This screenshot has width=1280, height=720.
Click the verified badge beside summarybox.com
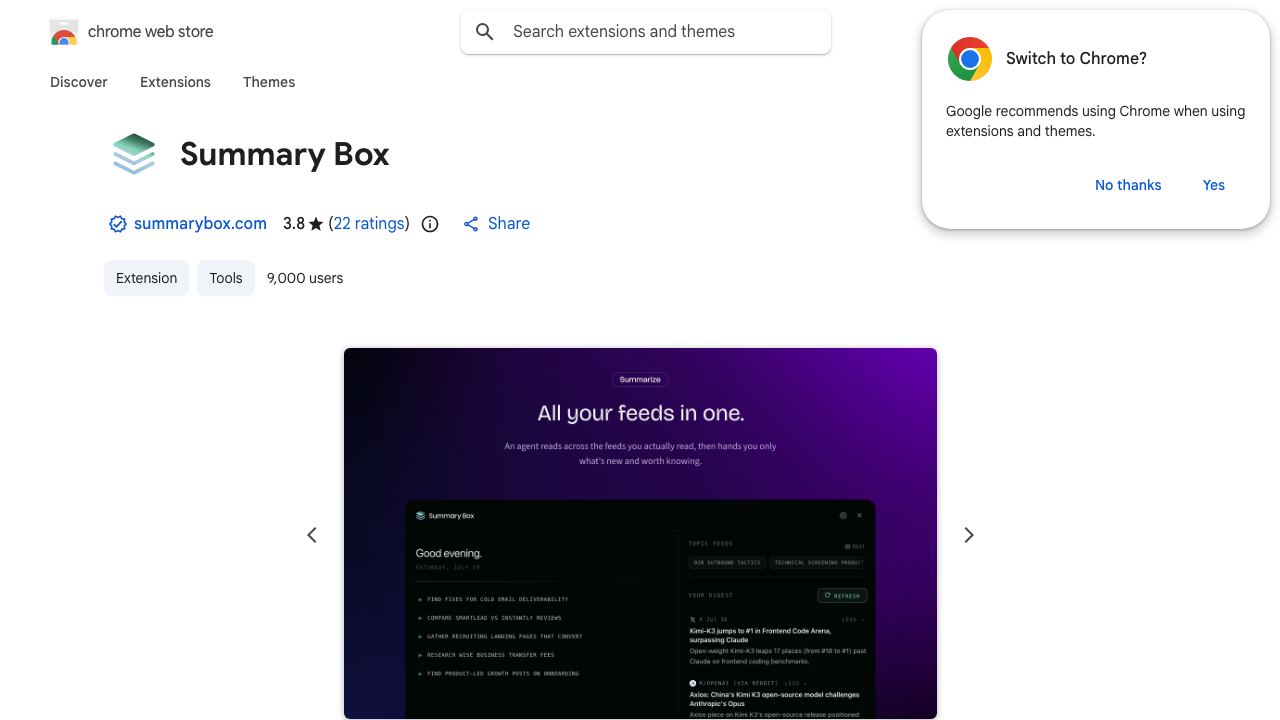pos(118,224)
